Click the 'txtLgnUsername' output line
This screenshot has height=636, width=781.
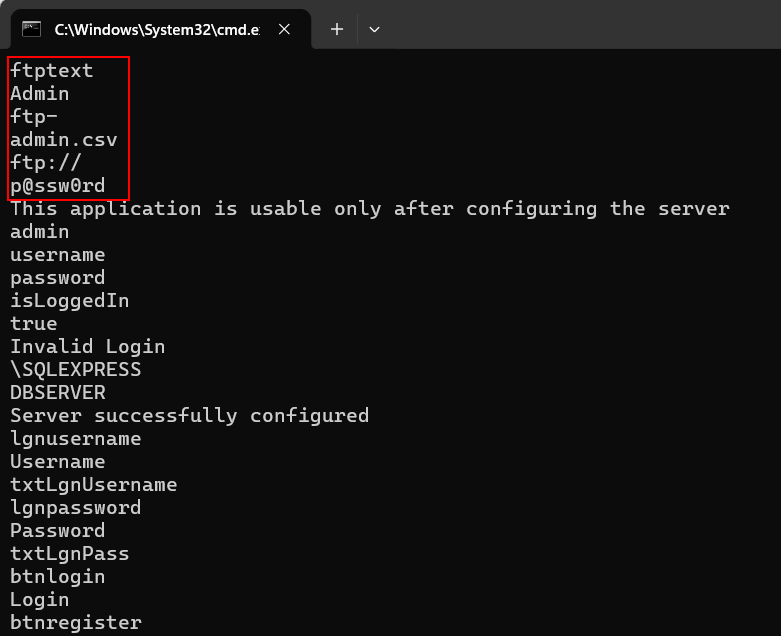click(94, 485)
